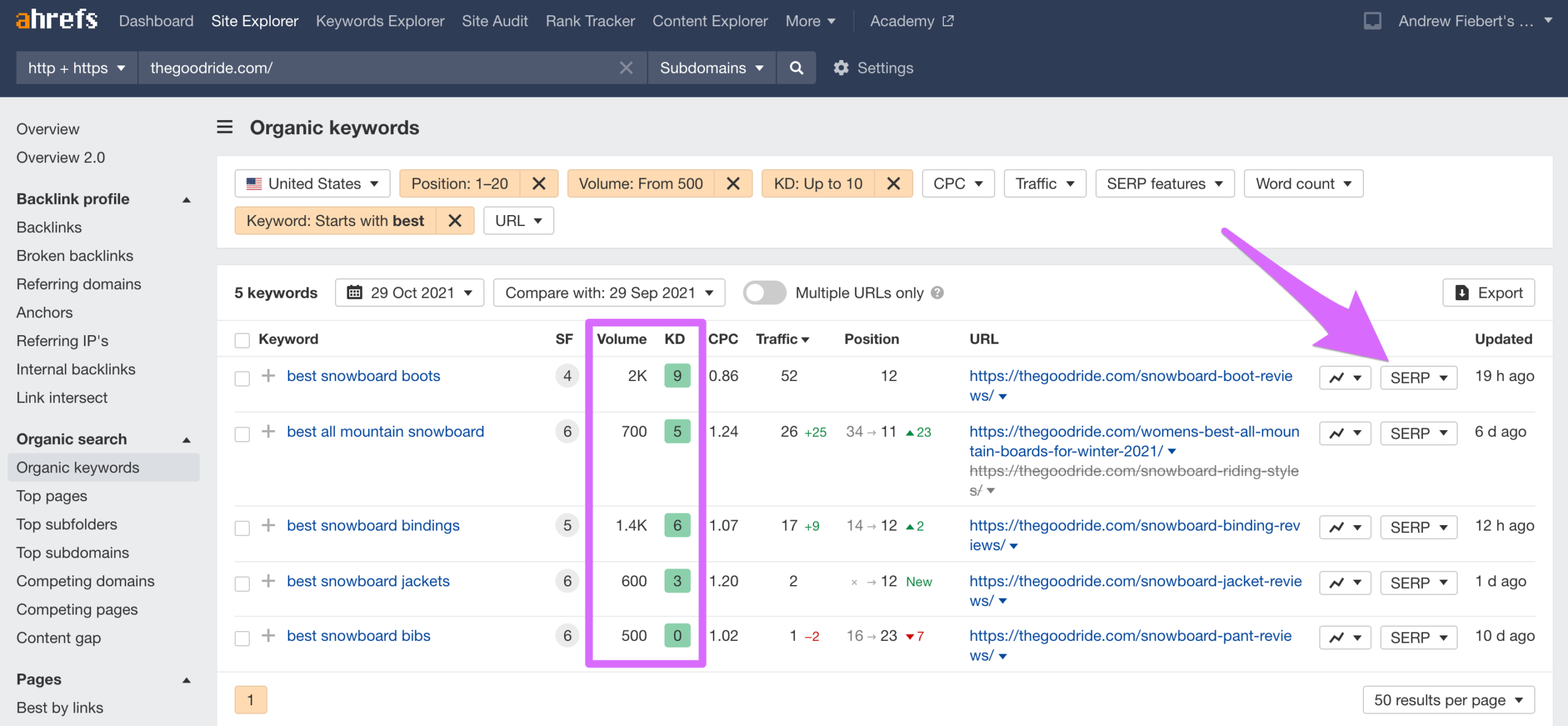Open position history chart for best snowboard jackets
Screen dimensions: 1568x726
[x=1344, y=583]
